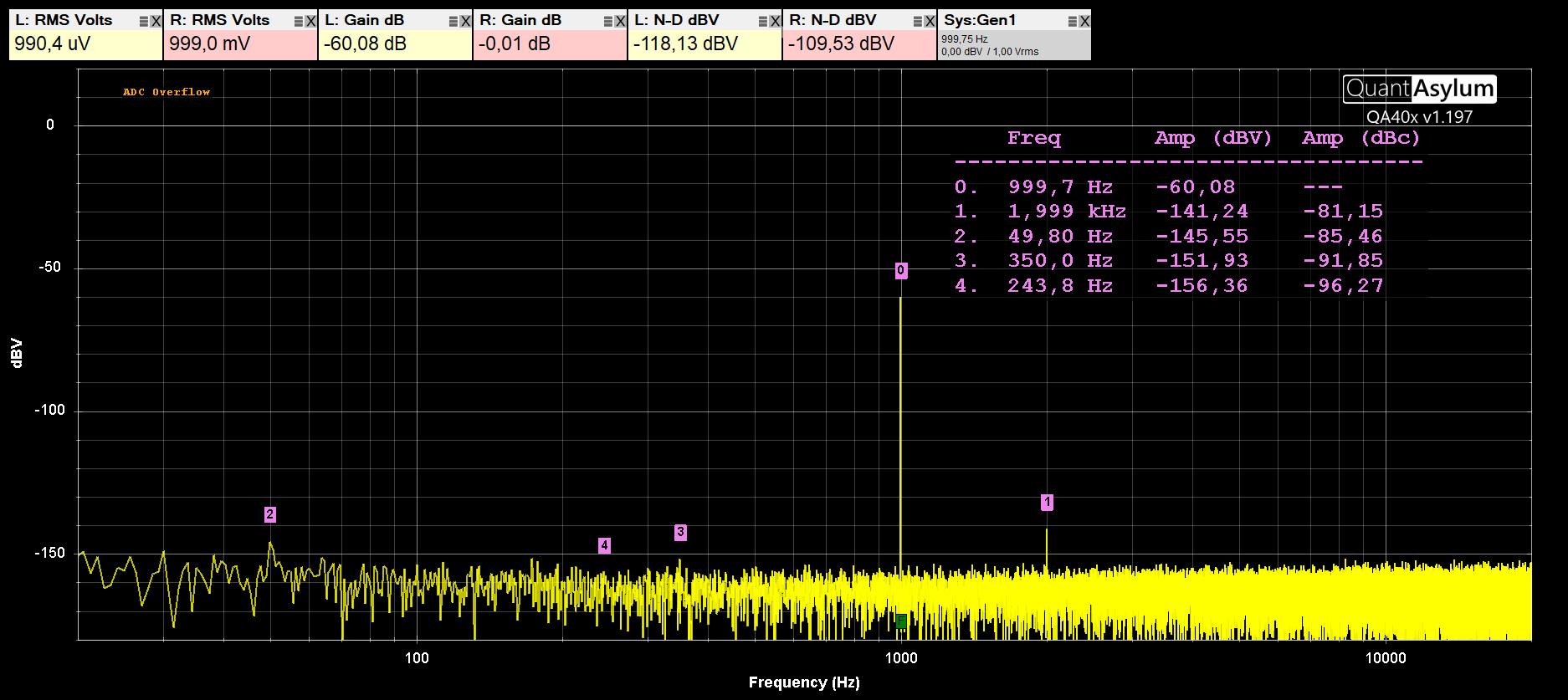
Task: Close the L: N-D dBV measurement panel
Action: click(775, 21)
